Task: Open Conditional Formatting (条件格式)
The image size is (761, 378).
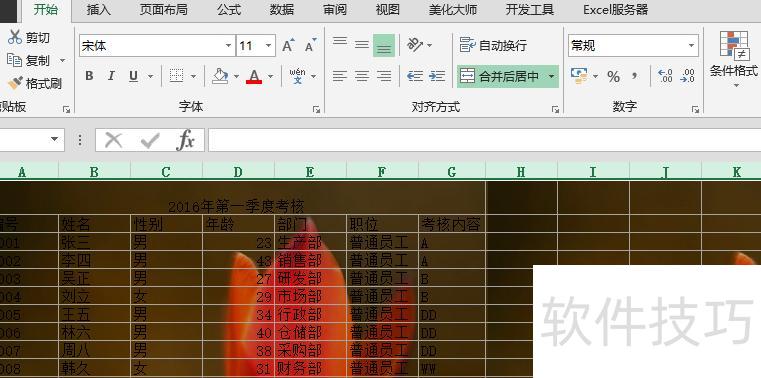Action: tap(733, 58)
